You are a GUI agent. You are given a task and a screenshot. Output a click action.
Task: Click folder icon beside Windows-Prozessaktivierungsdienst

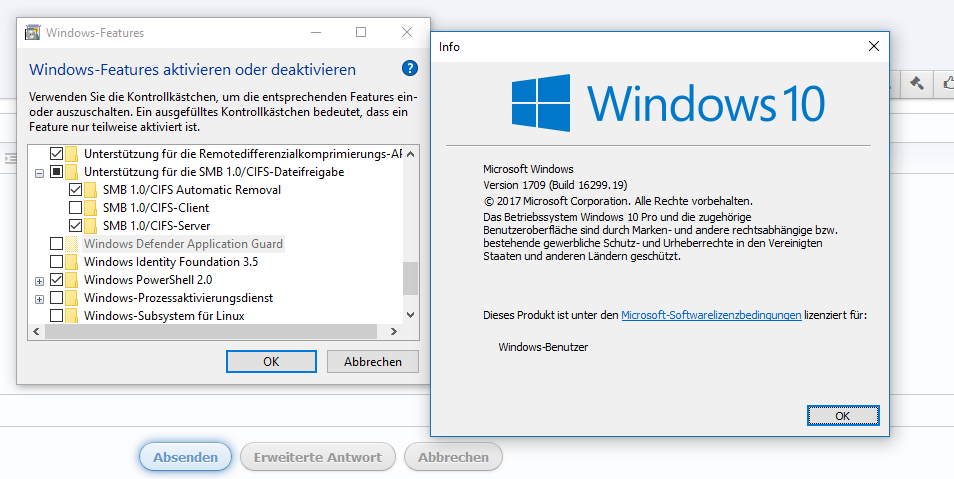72,298
